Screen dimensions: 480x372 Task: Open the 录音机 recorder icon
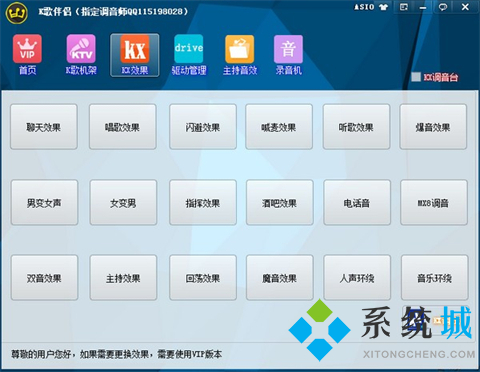(288, 55)
